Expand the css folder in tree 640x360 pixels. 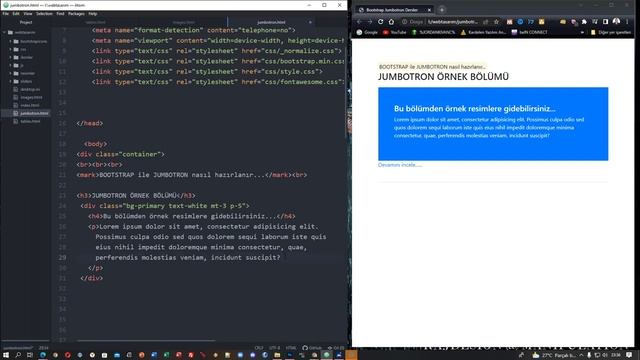click(11, 49)
